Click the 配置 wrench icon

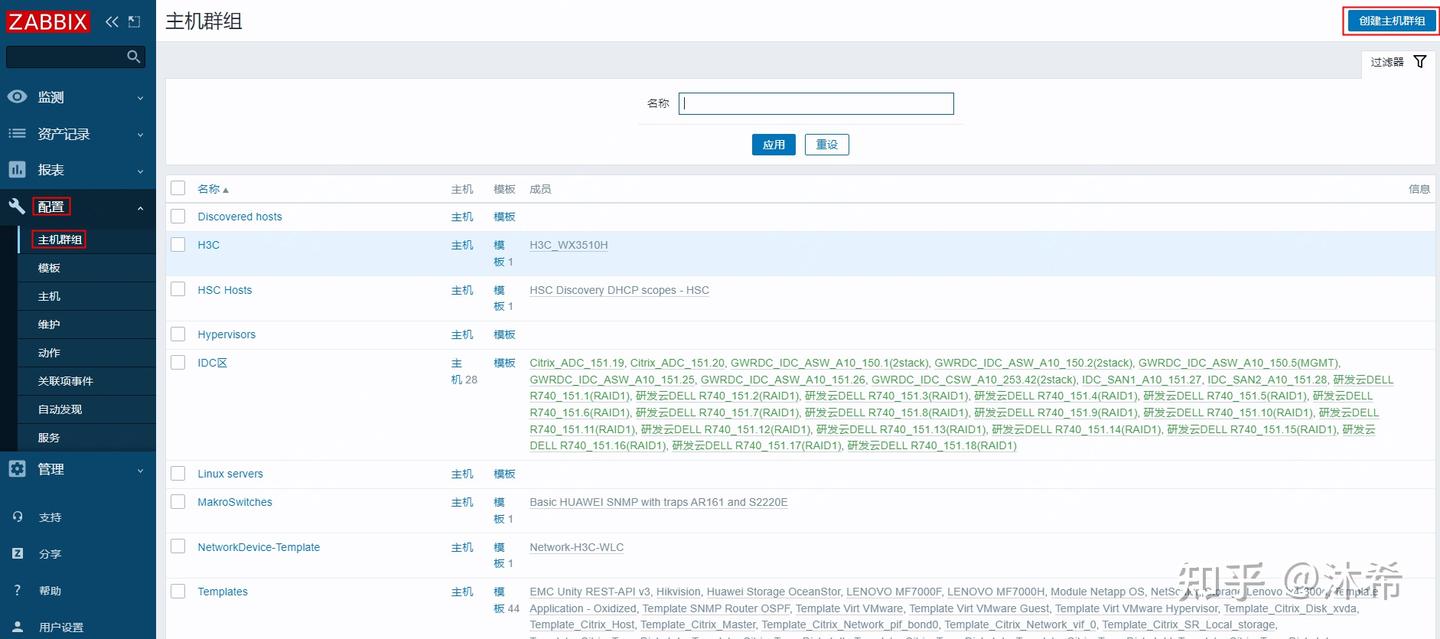click(19, 206)
